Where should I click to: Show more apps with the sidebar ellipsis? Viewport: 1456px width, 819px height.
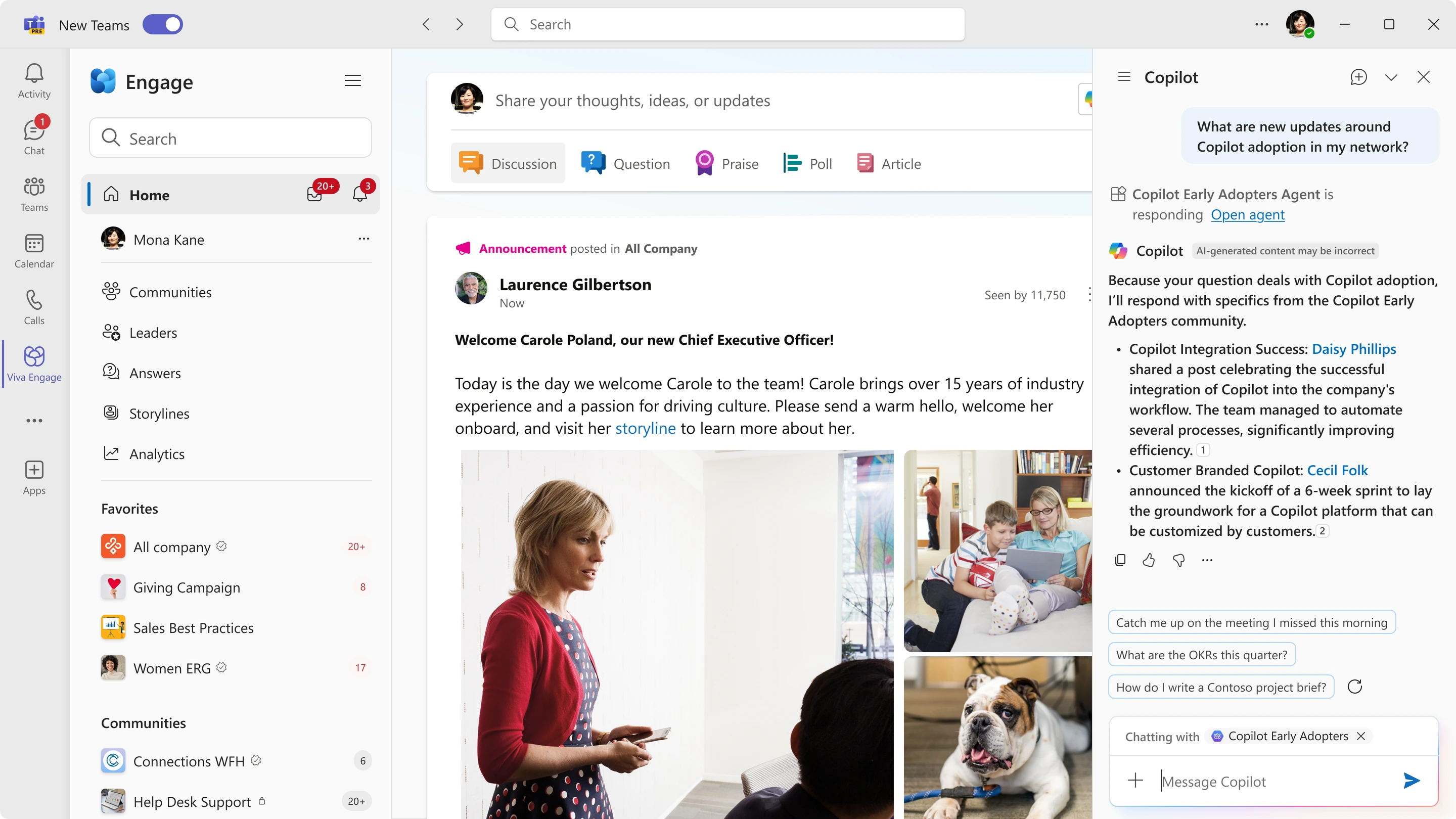point(34,421)
